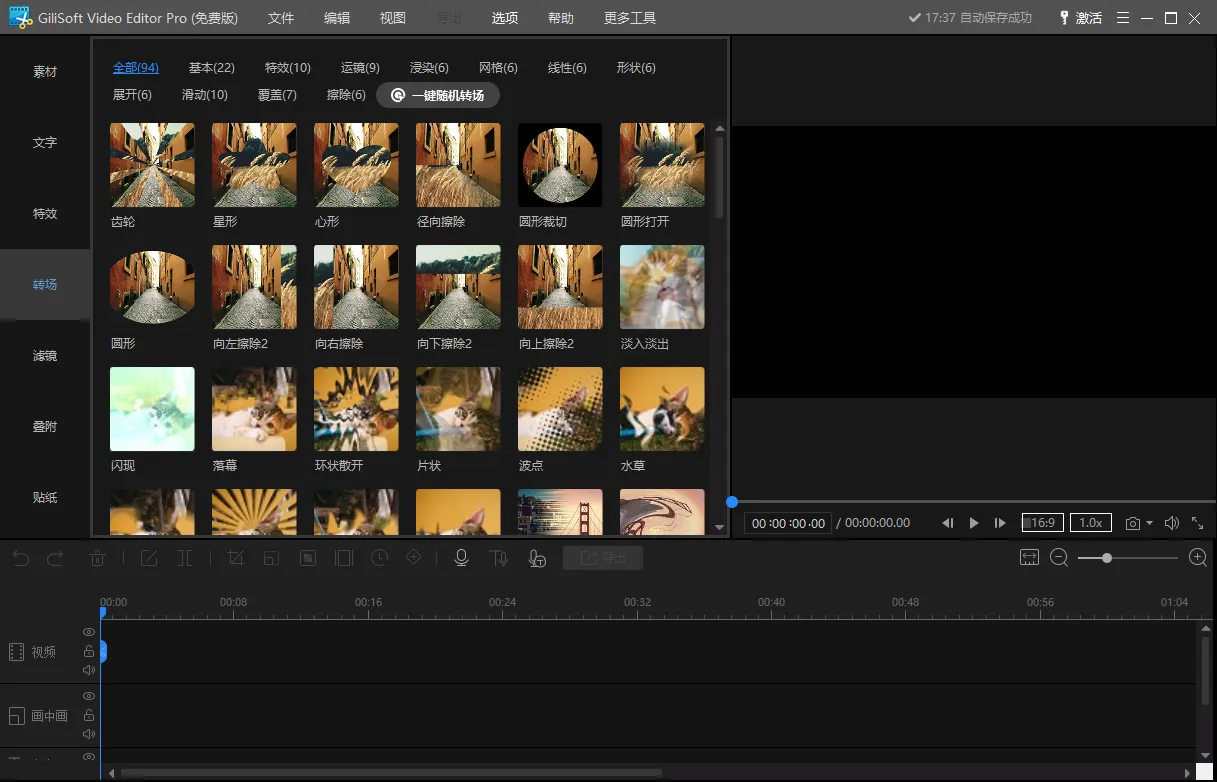Hide the 视频 track using eye icon
The width and height of the screenshot is (1217, 782).
(x=89, y=632)
